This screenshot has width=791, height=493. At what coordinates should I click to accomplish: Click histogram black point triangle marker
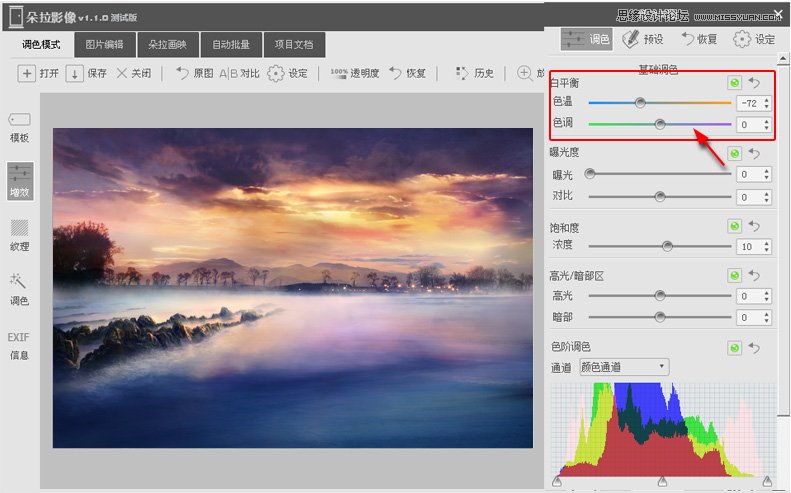click(x=556, y=480)
